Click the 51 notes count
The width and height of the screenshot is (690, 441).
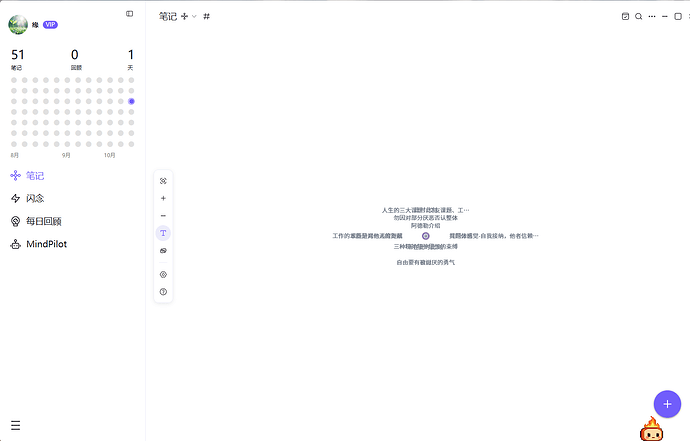coord(18,55)
